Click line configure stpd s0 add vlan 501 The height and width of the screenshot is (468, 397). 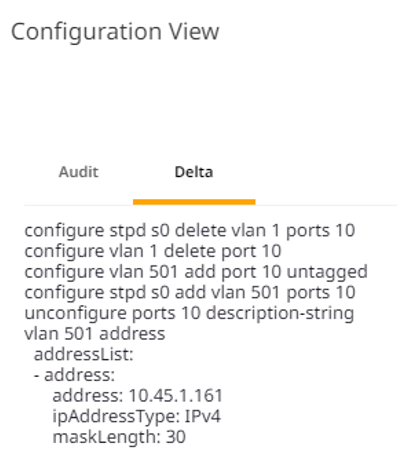[190, 292]
